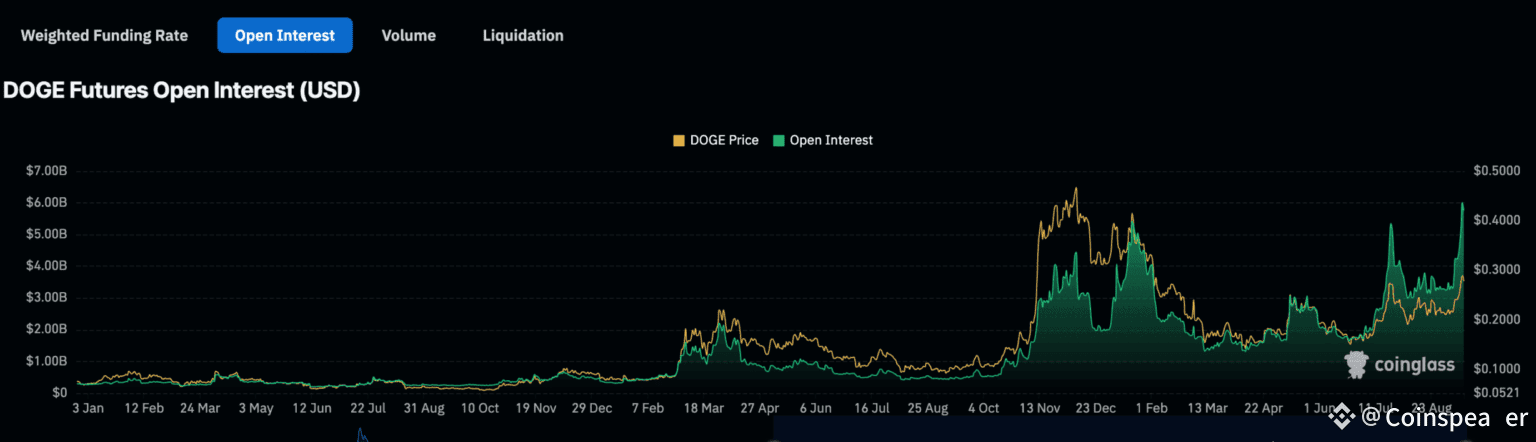
Task: Toggle the Open Interest legend series
Action: click(x=823, y=140)
